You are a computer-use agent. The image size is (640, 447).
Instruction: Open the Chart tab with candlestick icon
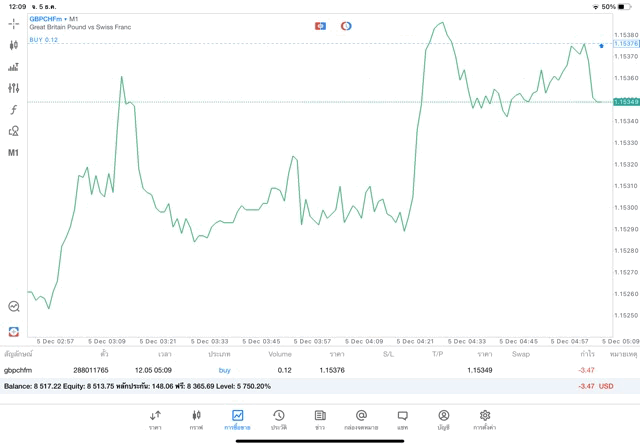196,420
